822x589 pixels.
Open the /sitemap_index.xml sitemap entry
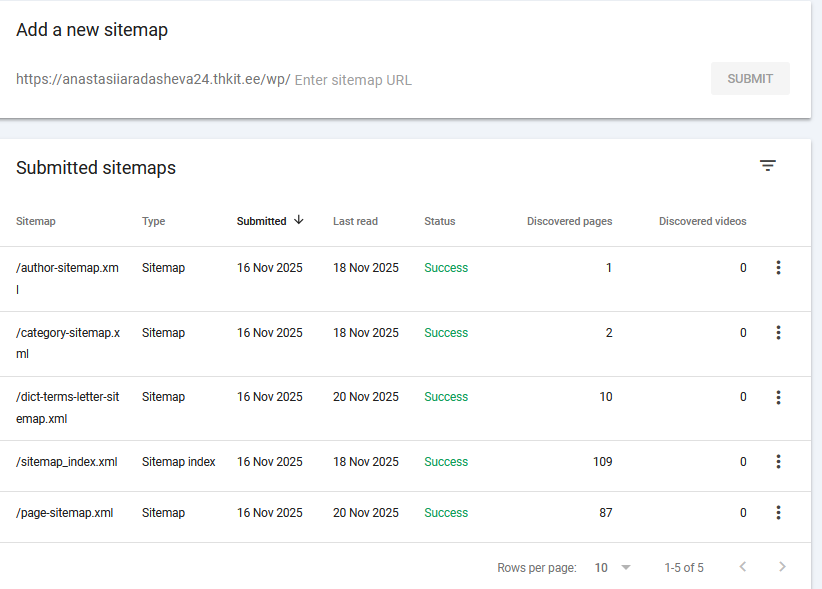point(67,462)
